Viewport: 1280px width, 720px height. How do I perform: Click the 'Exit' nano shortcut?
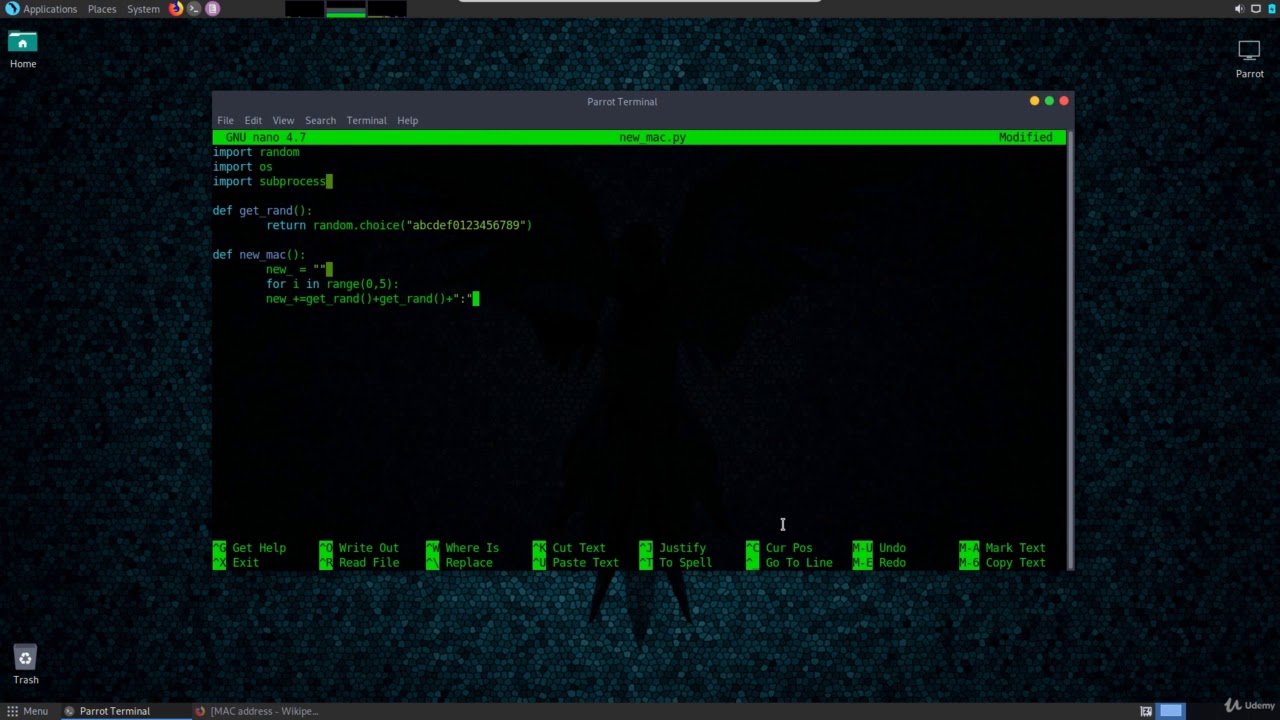point(236,563)
